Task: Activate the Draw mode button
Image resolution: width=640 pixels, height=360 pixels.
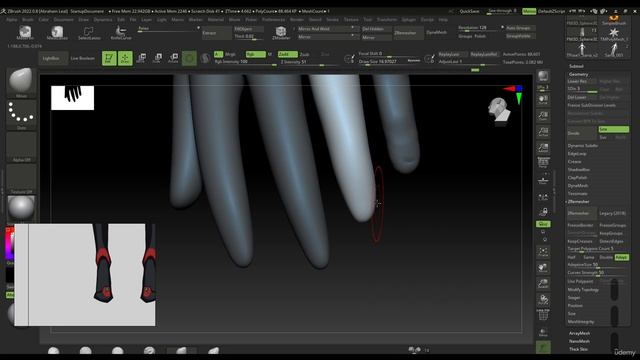Action: (125, 58)
